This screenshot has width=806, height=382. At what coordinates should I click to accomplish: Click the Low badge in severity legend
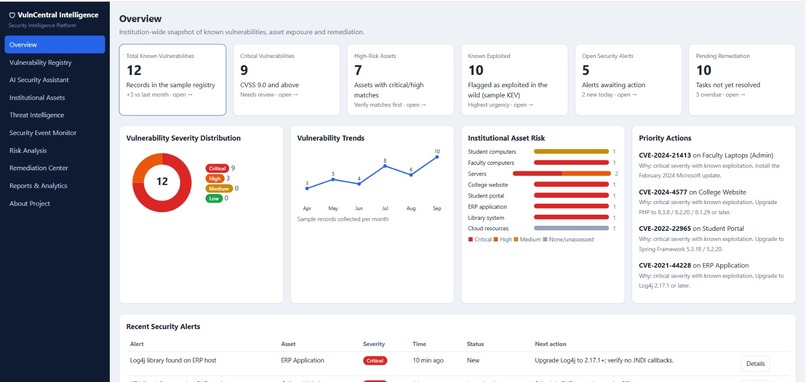(214, 198)
